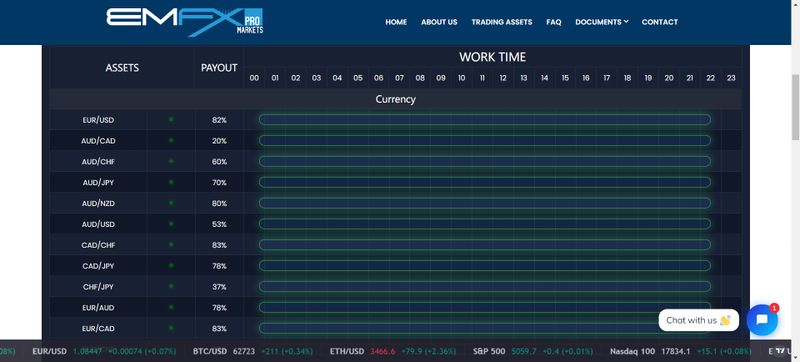This screenshot has height=362, width=800.
Task: Open the CONTACT page
Action: (x=660, y=22)
